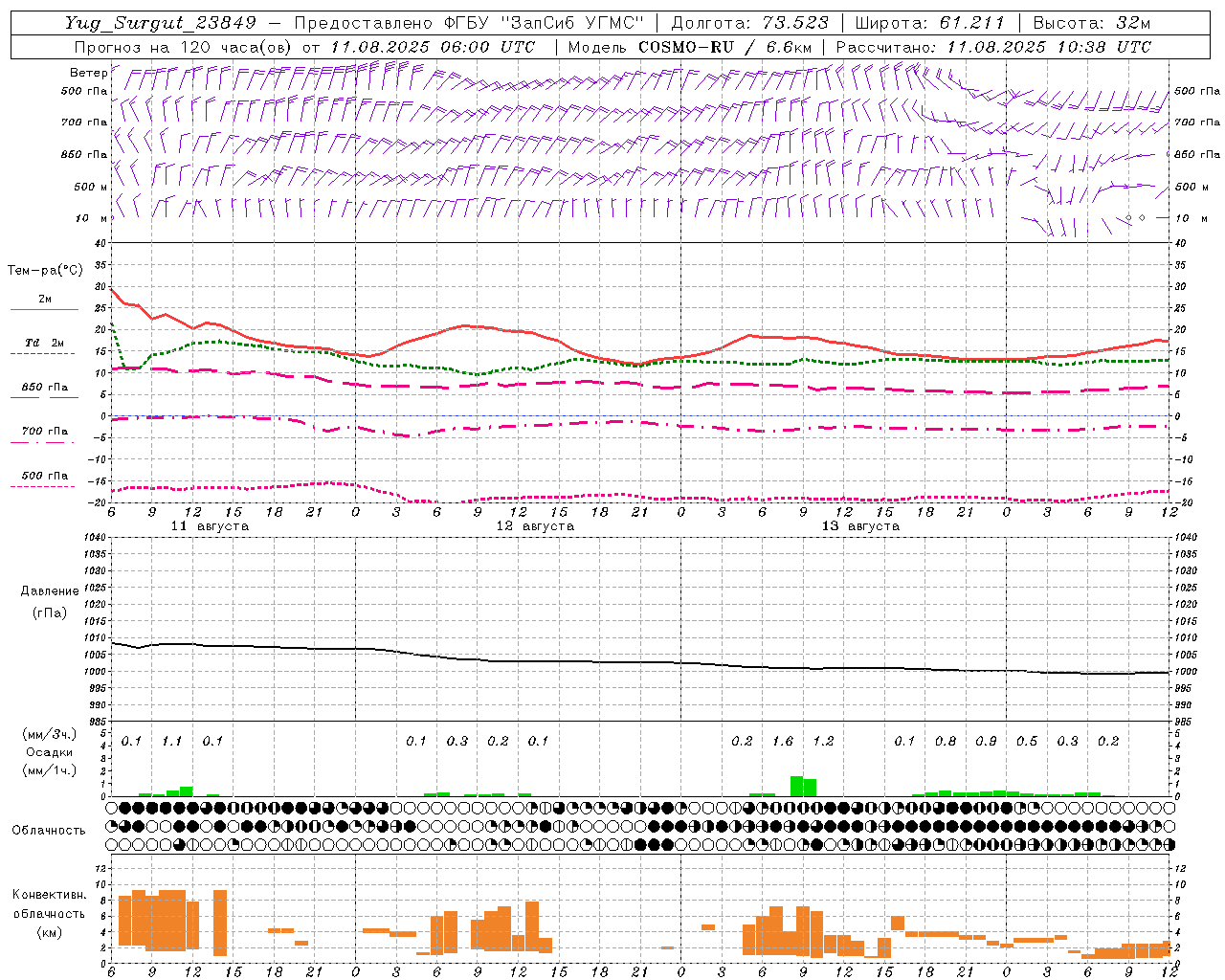Click the station title Yug_Surgut_23849
The width and height of the screenshot is (1225, 980).
pyautogui.click(x=161, y=23)
